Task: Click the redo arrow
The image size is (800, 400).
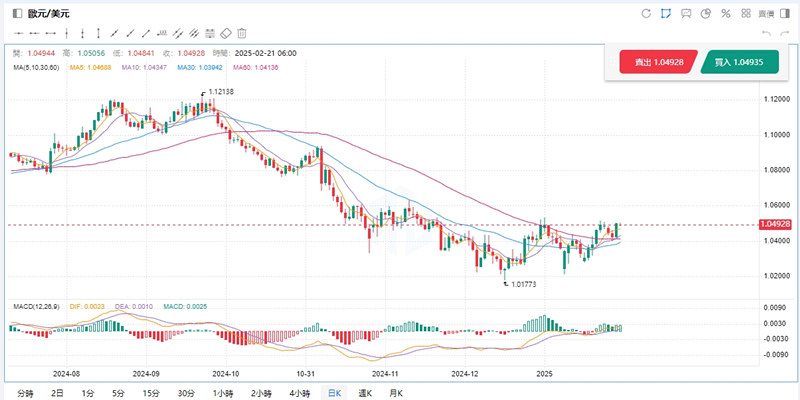Action: pos(786,33)
